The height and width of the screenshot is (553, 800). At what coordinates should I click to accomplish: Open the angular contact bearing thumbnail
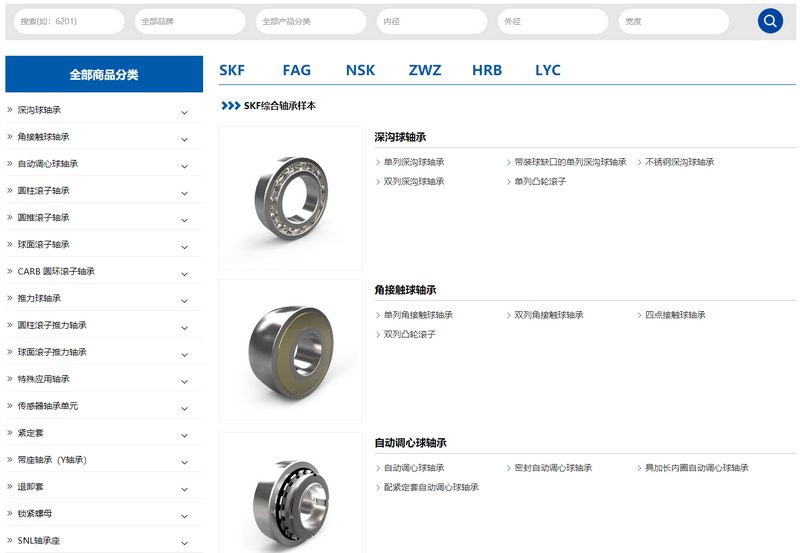pyautogui.click(x=291, y=351)
